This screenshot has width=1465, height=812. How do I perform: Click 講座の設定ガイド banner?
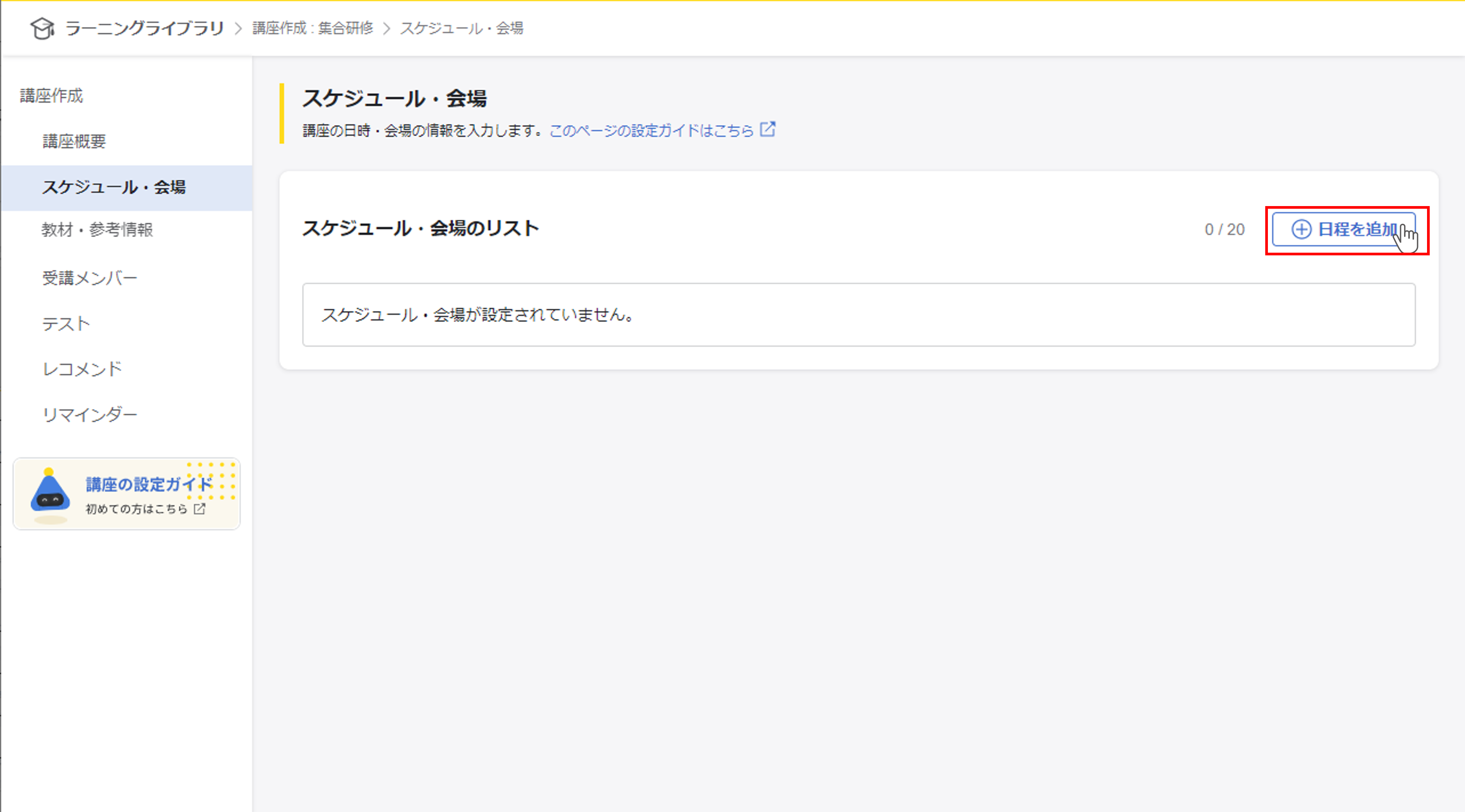point(148,484)
